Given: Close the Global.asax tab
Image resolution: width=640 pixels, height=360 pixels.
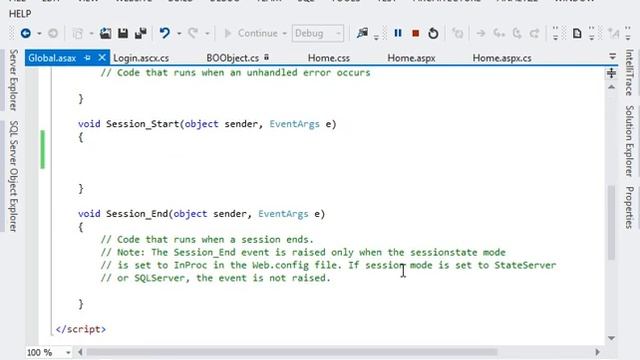Looking at the screenshot, I should tap(102, 58).
